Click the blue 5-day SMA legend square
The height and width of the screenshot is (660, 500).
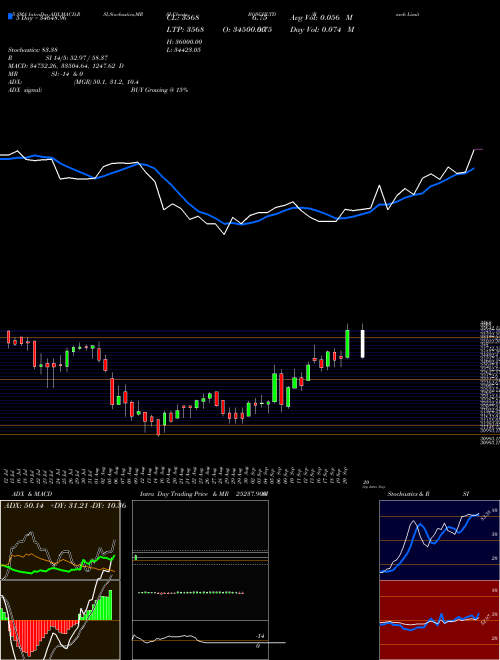pyautogui.click(x=10, y=17)
